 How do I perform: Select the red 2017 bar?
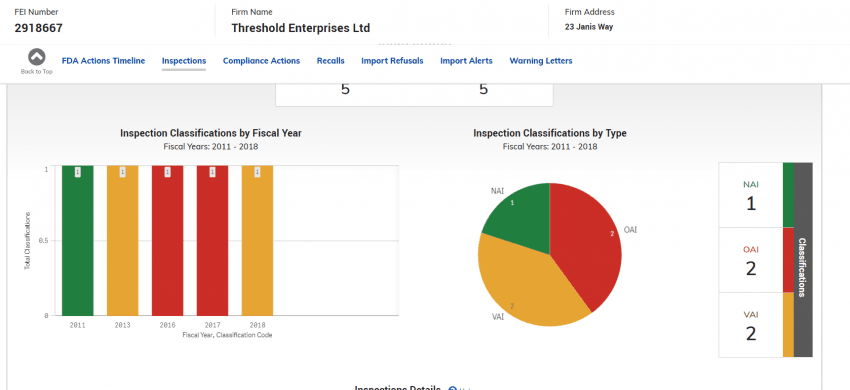tap(212, 240)
